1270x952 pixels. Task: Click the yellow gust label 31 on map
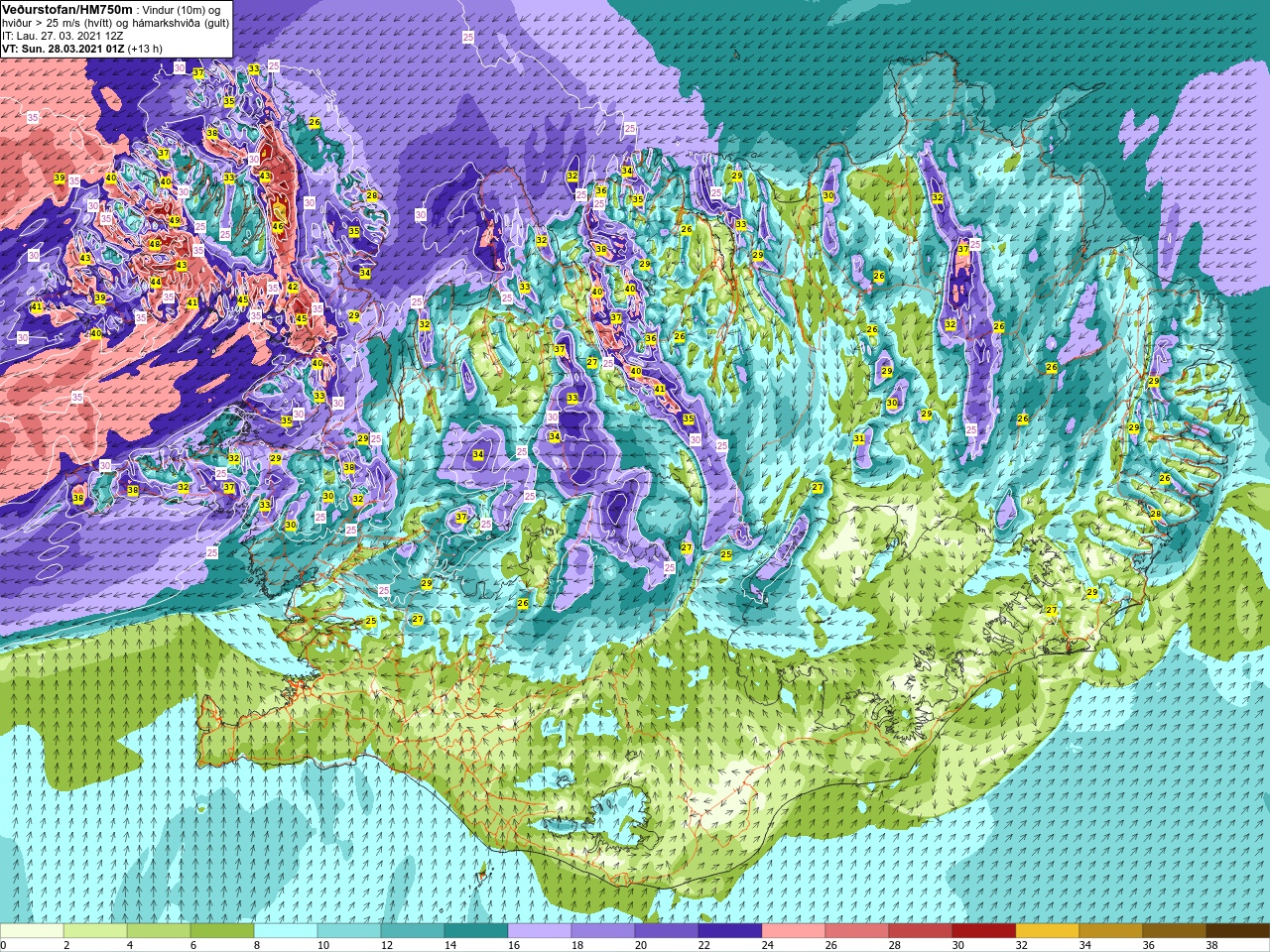pos(858,438)
